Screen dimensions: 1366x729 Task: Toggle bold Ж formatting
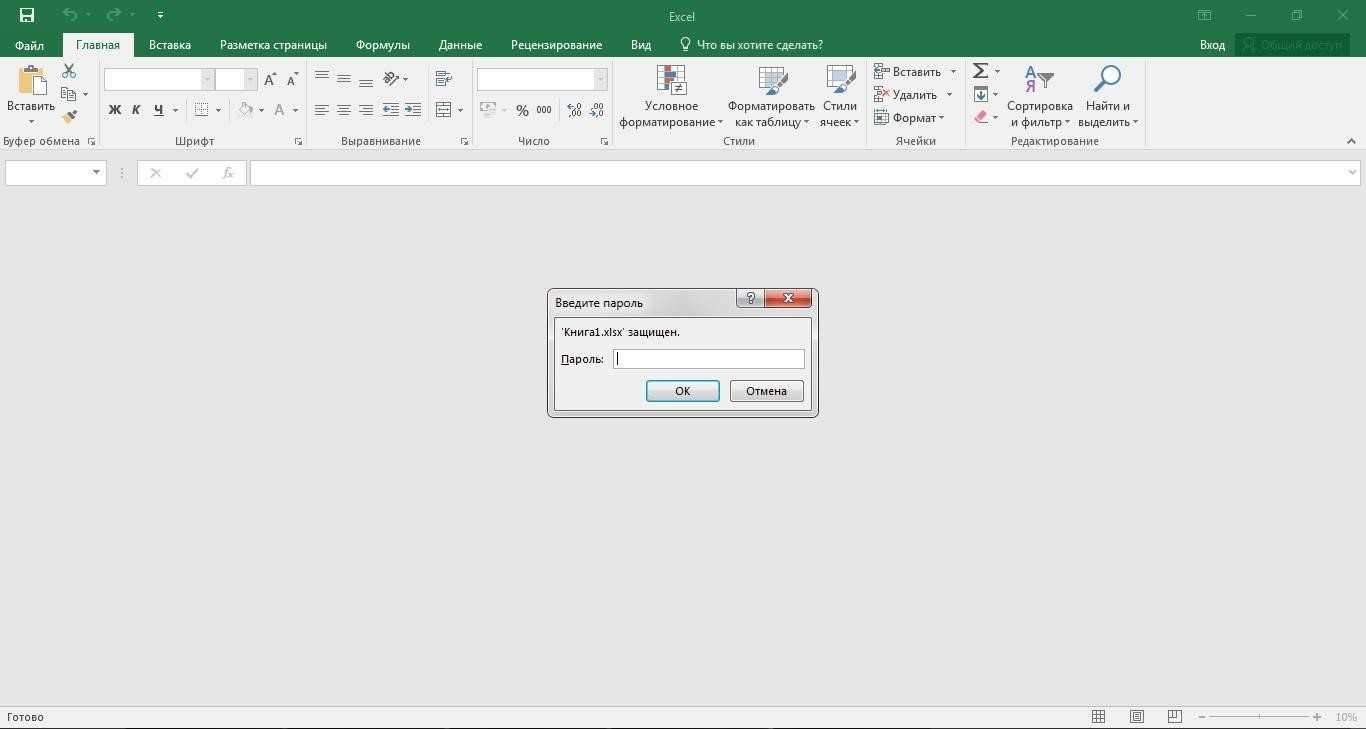coord(114,110)
